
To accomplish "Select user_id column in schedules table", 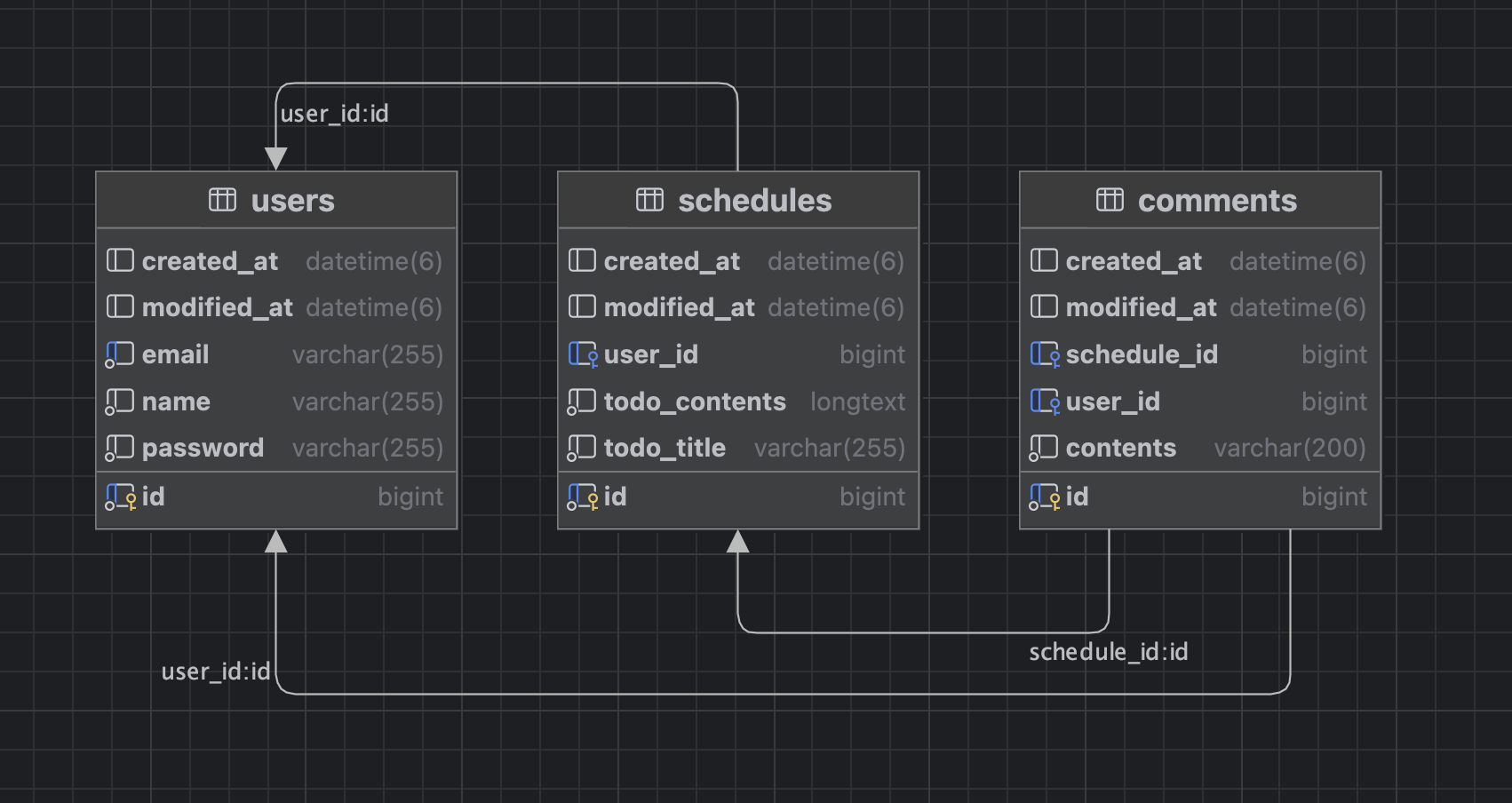I will [738, 354].
